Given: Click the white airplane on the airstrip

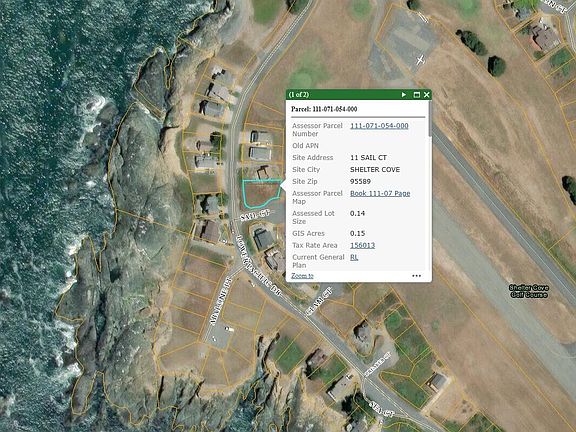Looking at the screenshot, I should tap(420, 60).
